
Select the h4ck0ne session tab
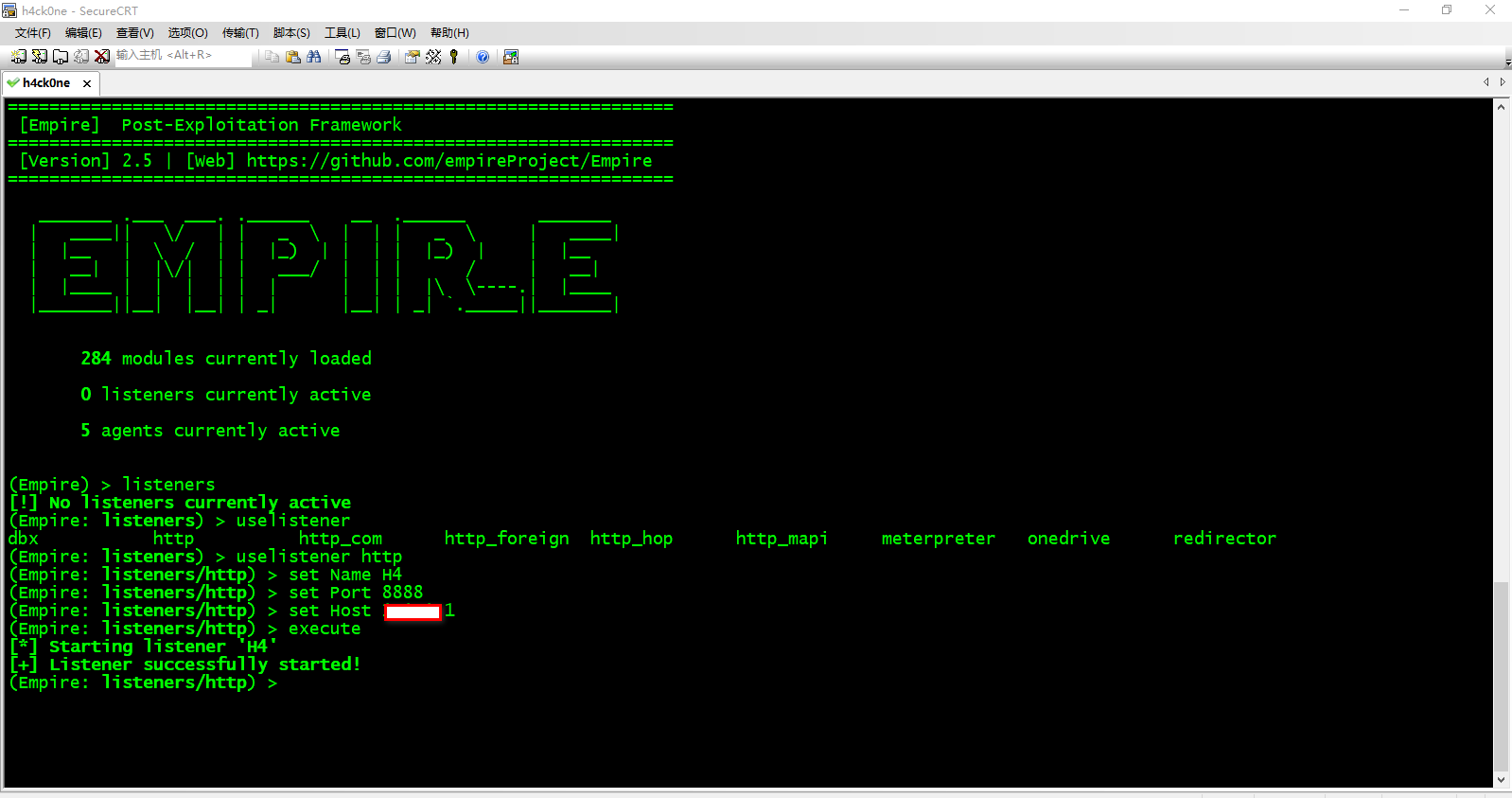[45, 83]
